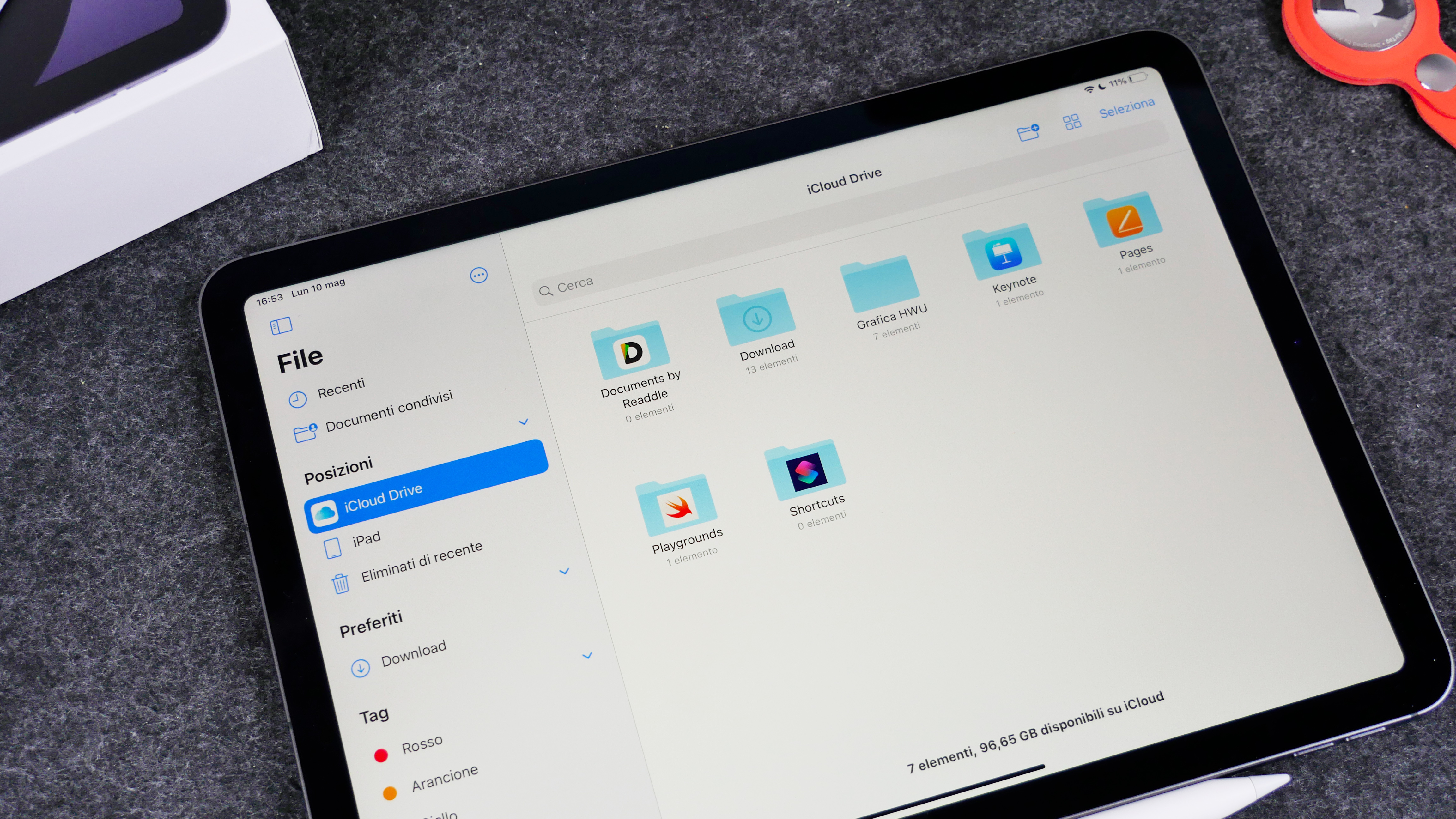Click the '7 elementi' text under Grafica HWU
This screenshot has height=819, width=1456.
tap(896, 331)
